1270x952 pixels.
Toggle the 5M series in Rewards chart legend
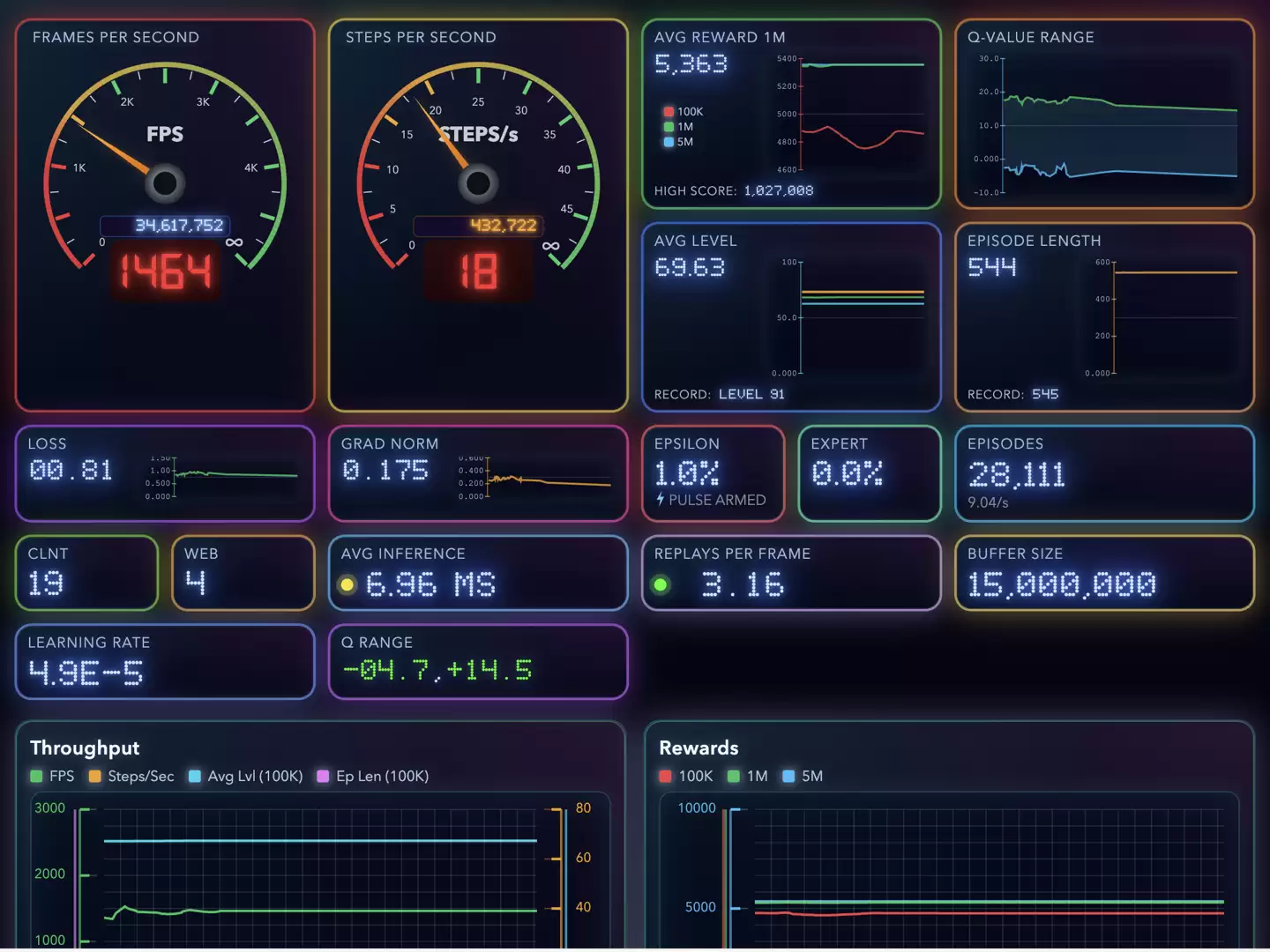pos(803,776)
